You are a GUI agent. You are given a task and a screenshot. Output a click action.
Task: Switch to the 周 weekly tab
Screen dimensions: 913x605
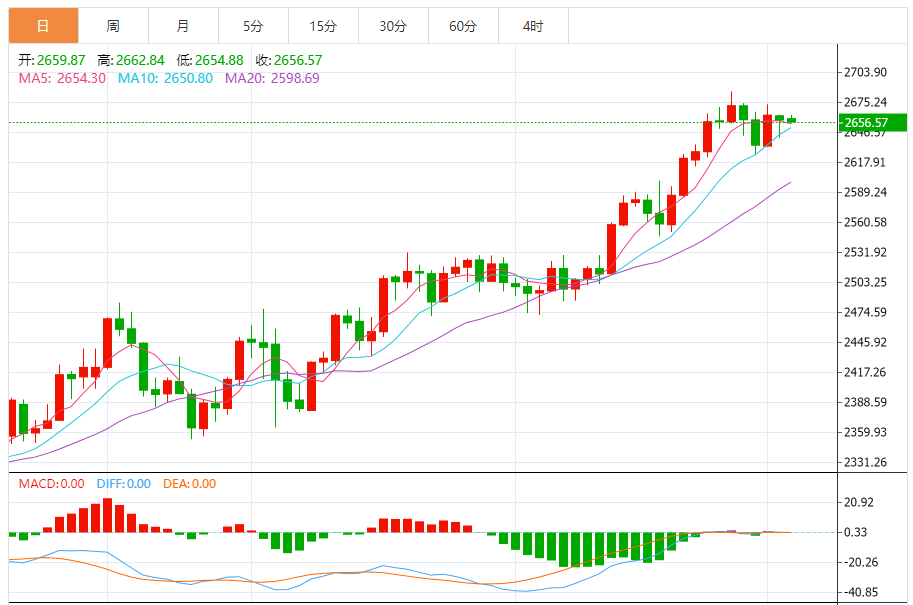point(114,26)
